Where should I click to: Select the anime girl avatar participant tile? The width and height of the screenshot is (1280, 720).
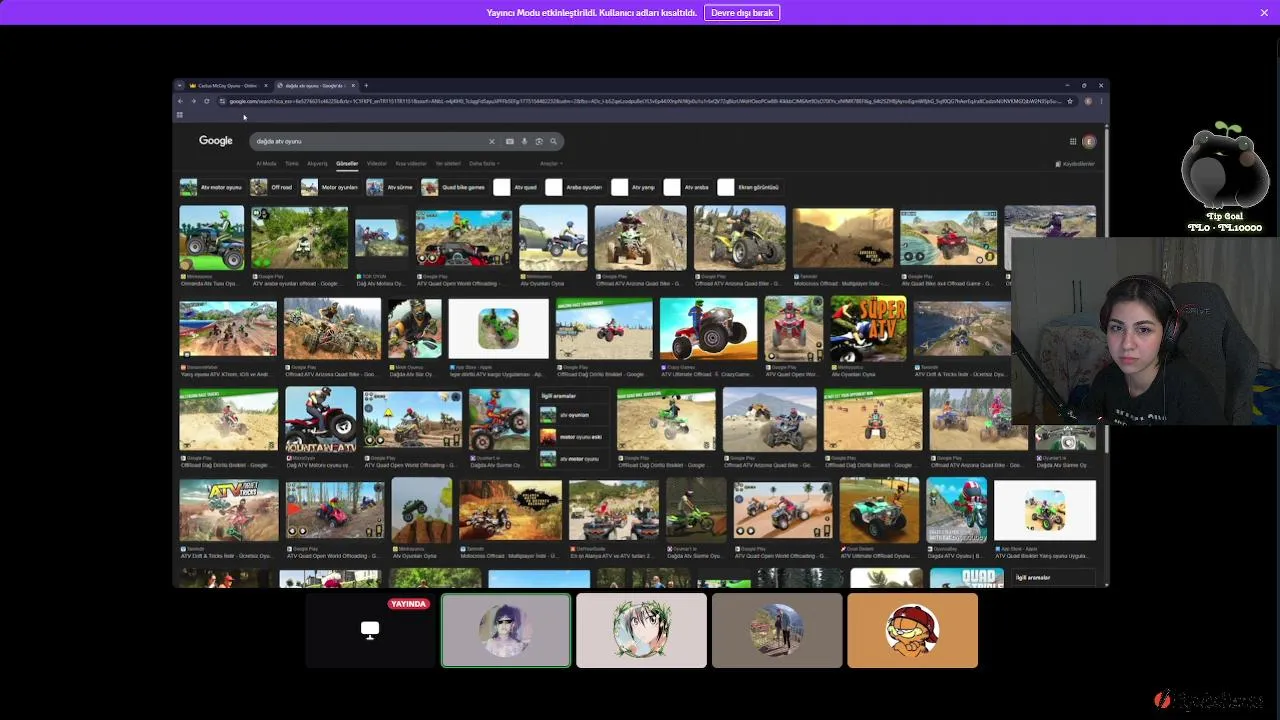pyautogui.click(x=641, y=631)
